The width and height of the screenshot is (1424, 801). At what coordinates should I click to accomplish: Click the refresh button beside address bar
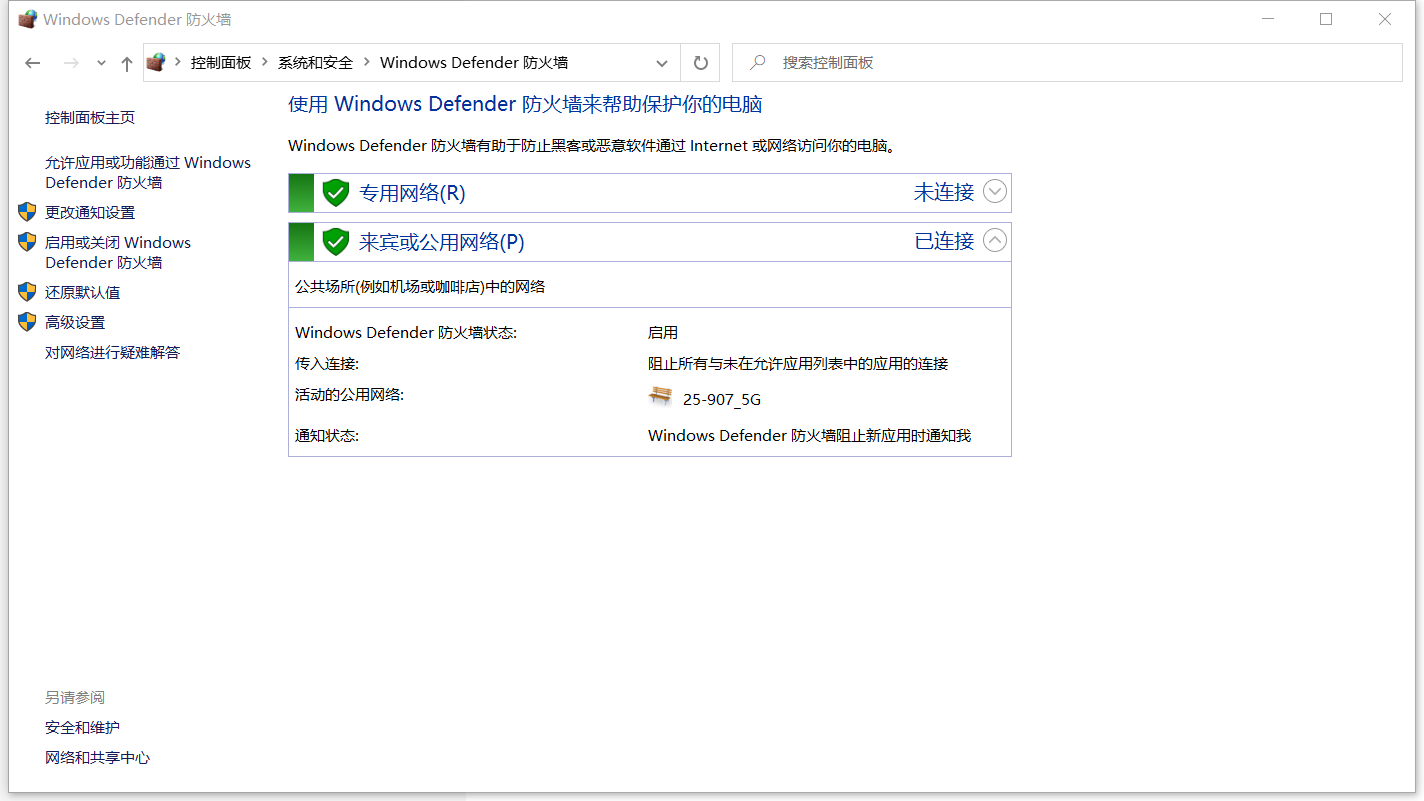coord(700,63)
